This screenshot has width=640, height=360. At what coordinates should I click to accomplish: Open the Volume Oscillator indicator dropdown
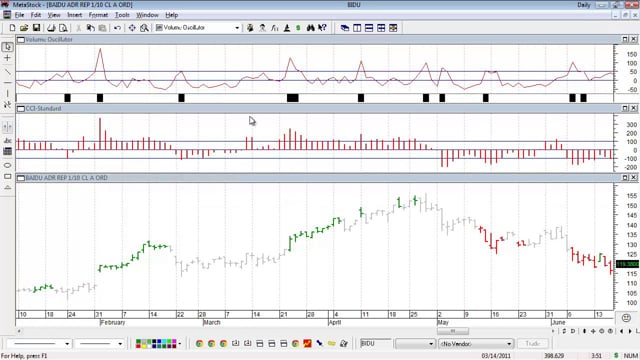coord(237,28)
